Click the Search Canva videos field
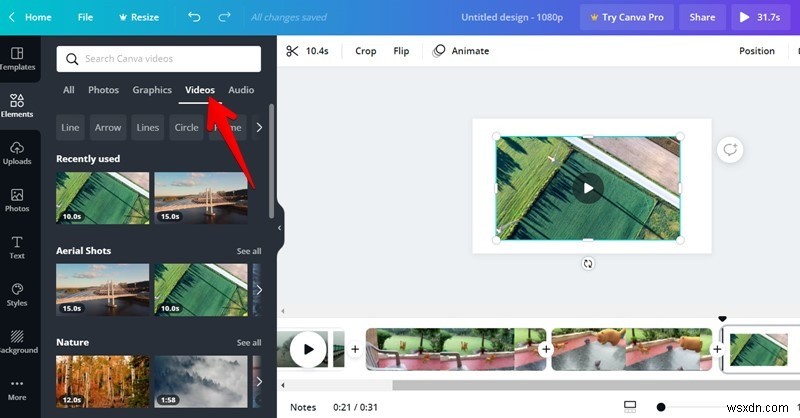The width and height of the screenshot is (800, 418). [x=159, y=59]
